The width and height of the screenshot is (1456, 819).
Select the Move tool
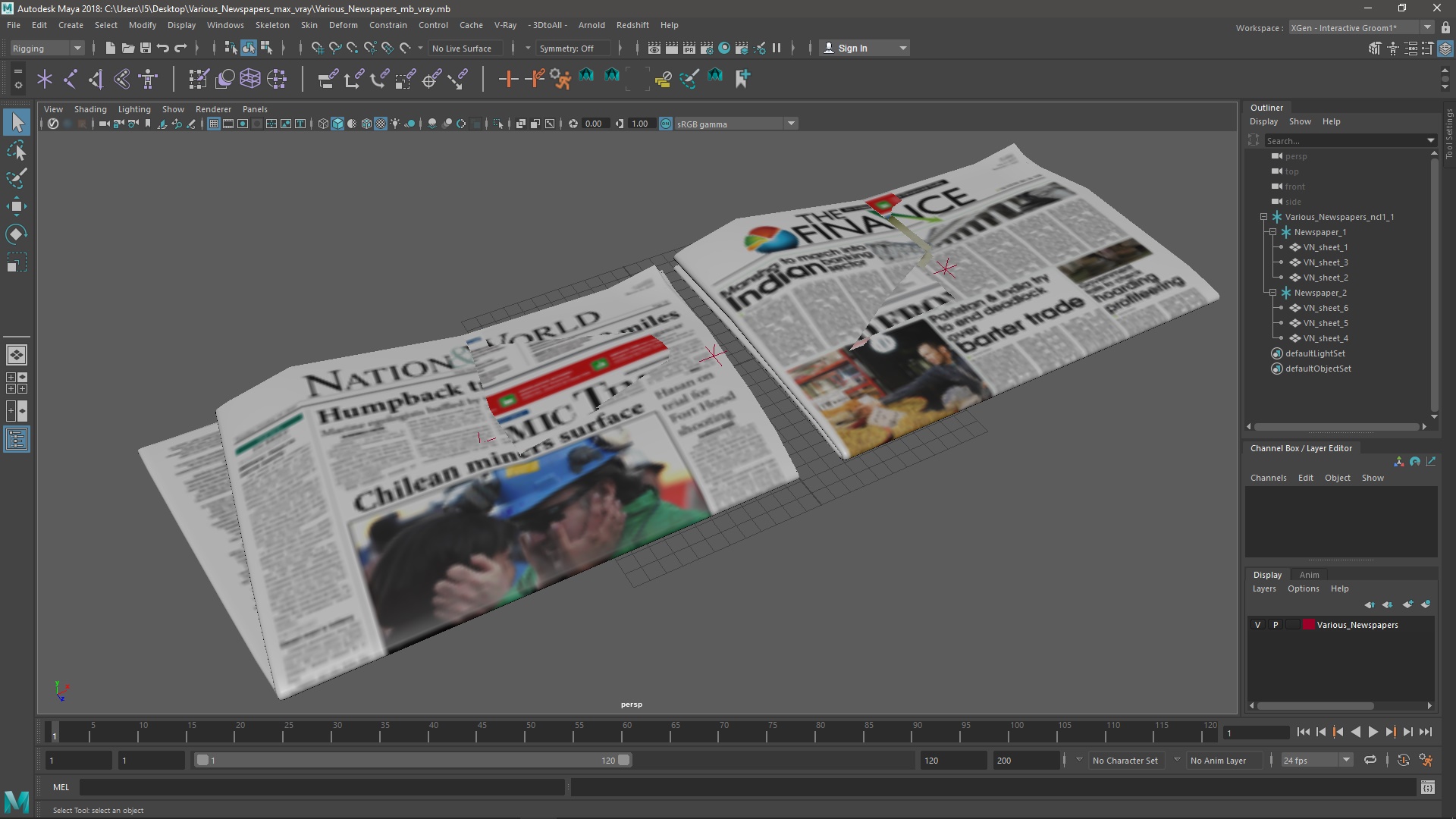click(17, 206)
